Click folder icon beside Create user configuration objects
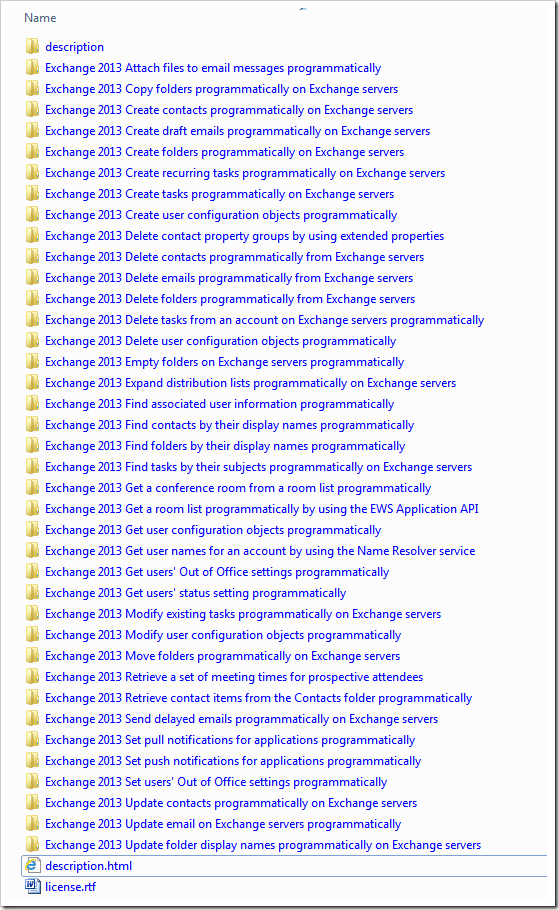 pos(33,214)
